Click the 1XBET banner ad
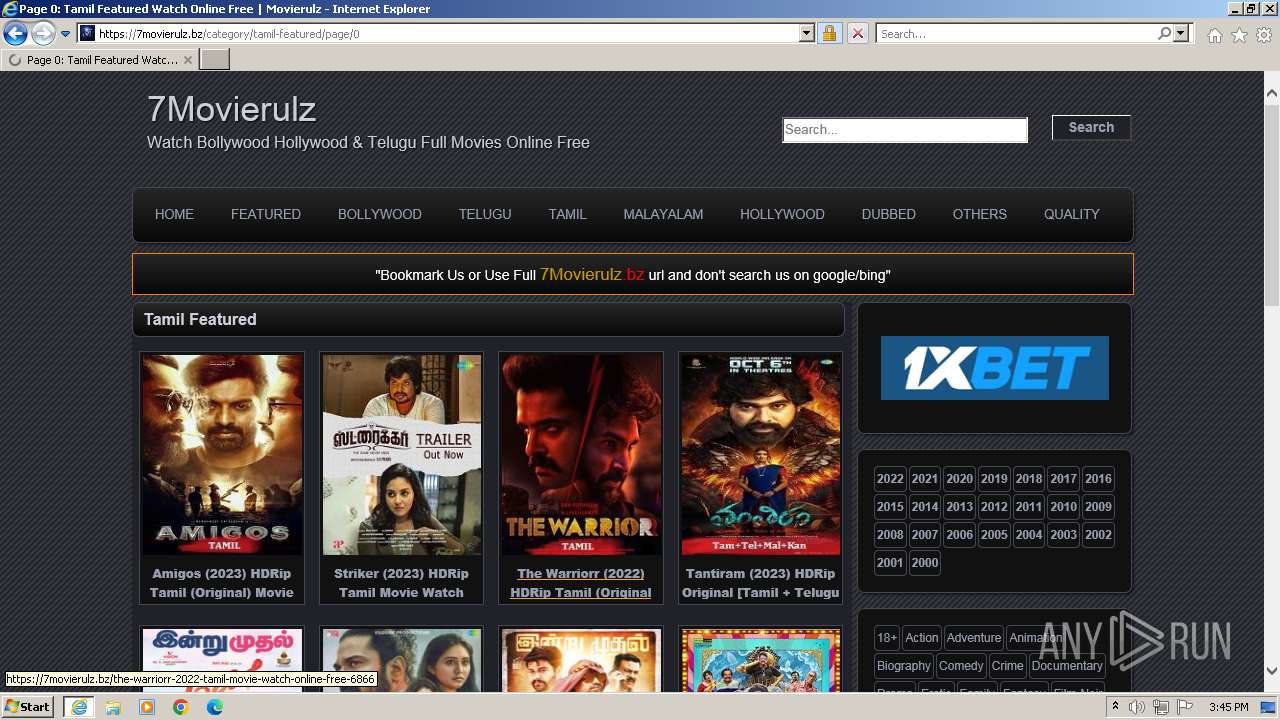The height and width of the screenshot is (720, 1280). tap(995, 368)
